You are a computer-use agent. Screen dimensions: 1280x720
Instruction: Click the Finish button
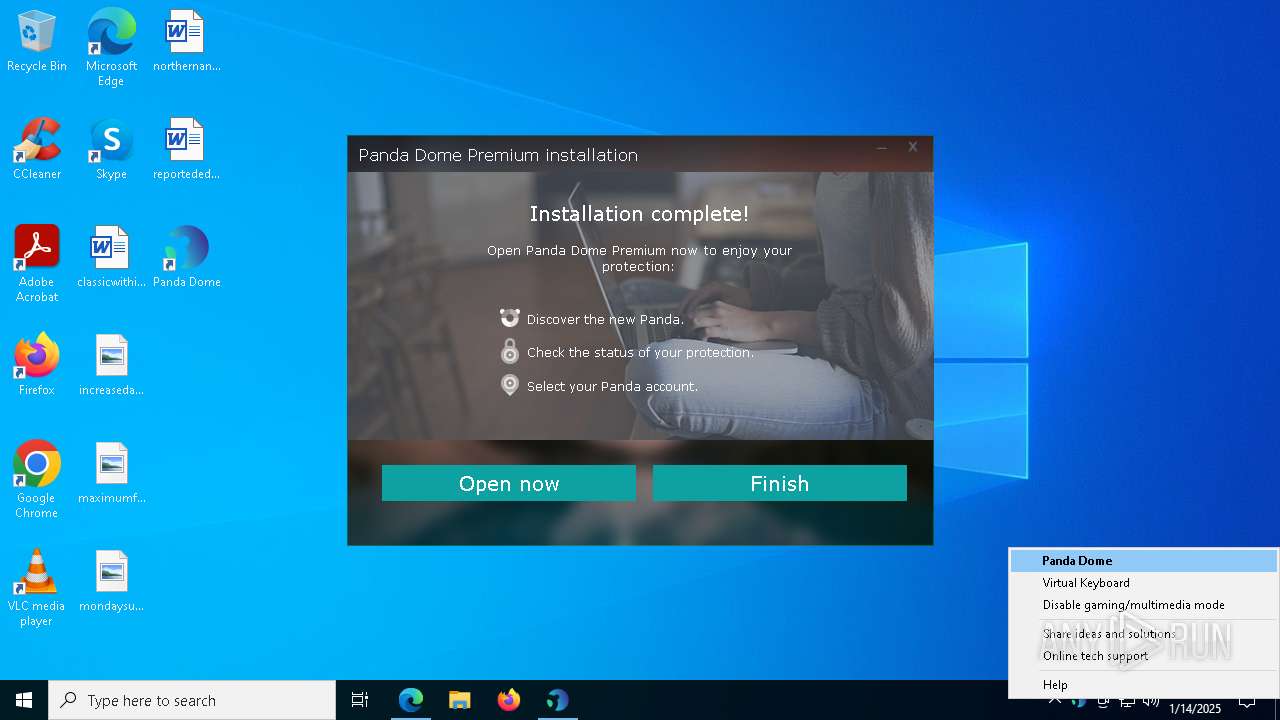(780, 483)
